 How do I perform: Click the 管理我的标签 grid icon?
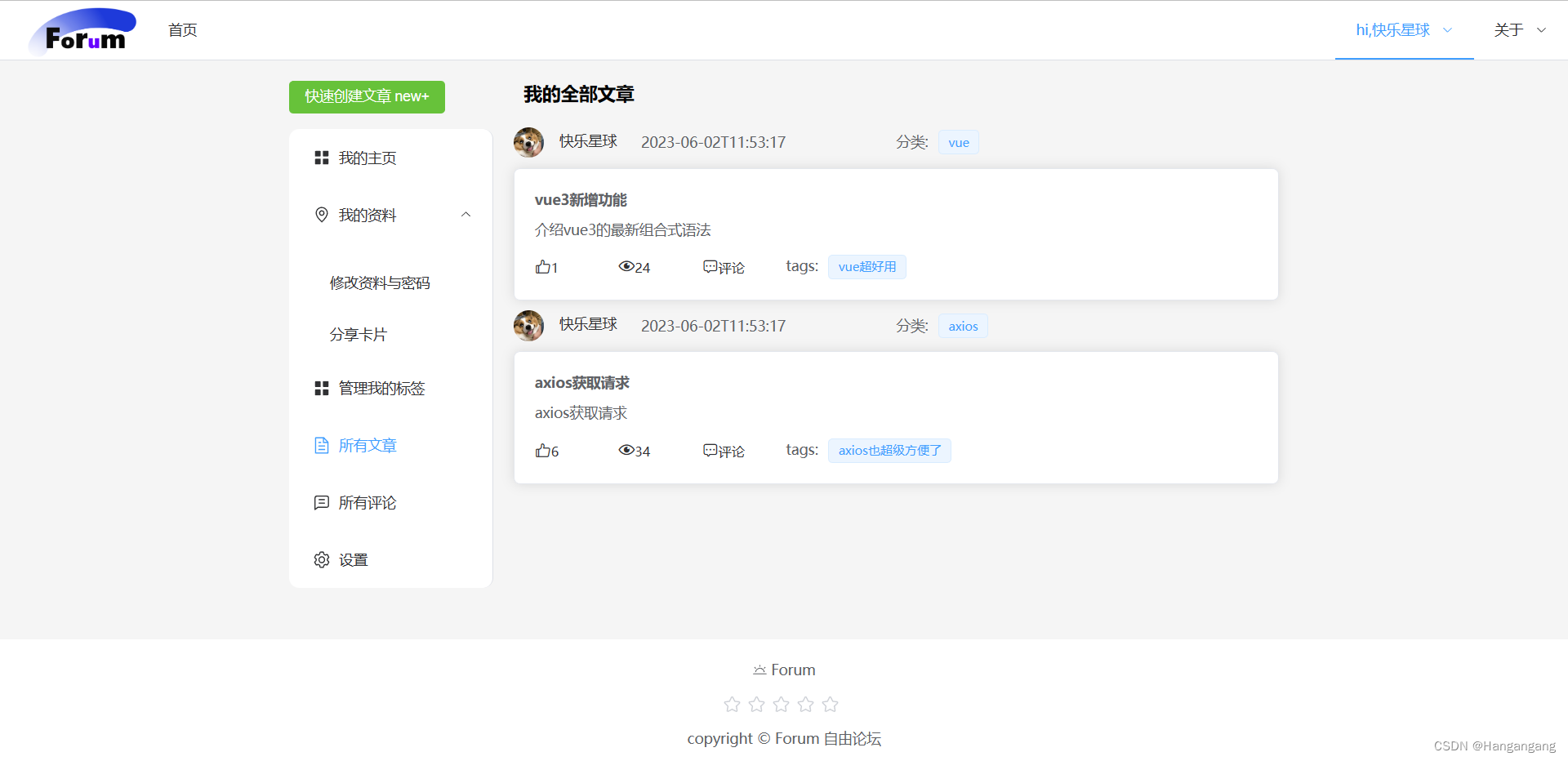321,388
